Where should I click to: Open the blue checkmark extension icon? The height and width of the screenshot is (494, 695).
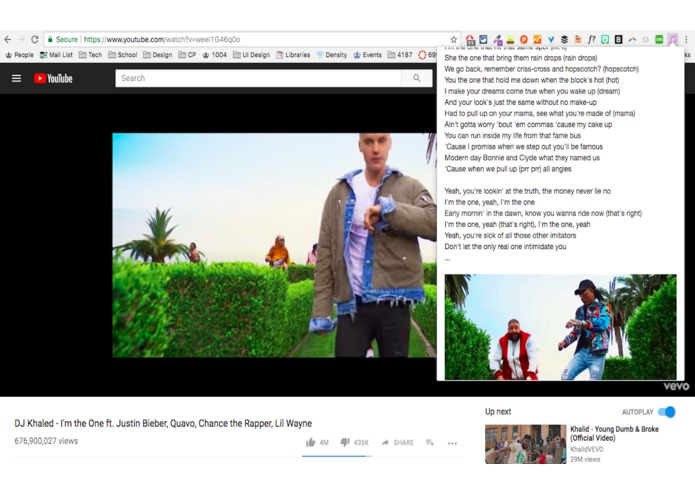(484, 39)
